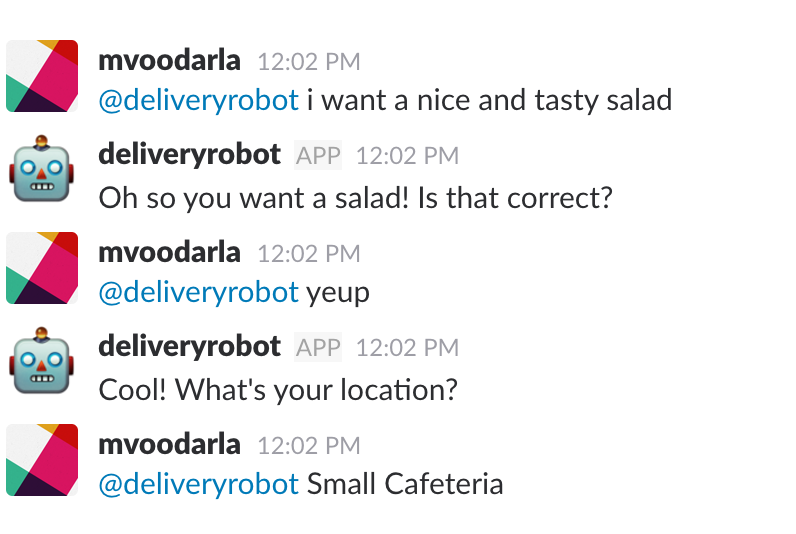Open robot avatar beside the location question

coord(40,363)
